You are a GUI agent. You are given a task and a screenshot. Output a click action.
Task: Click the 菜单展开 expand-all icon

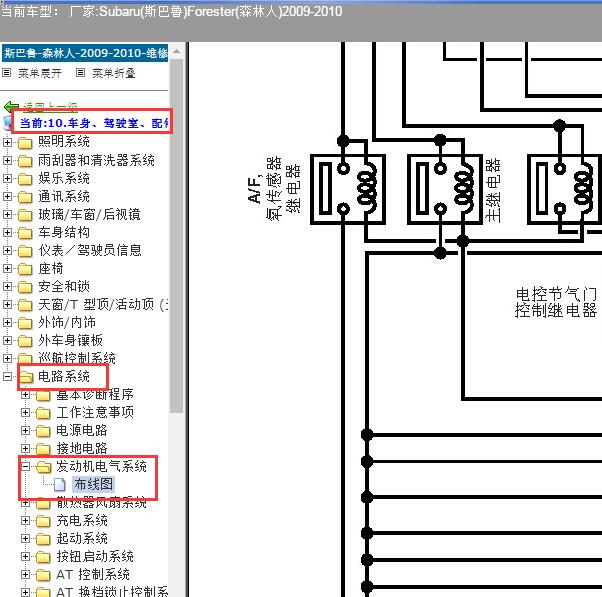[x=7, y=73]
